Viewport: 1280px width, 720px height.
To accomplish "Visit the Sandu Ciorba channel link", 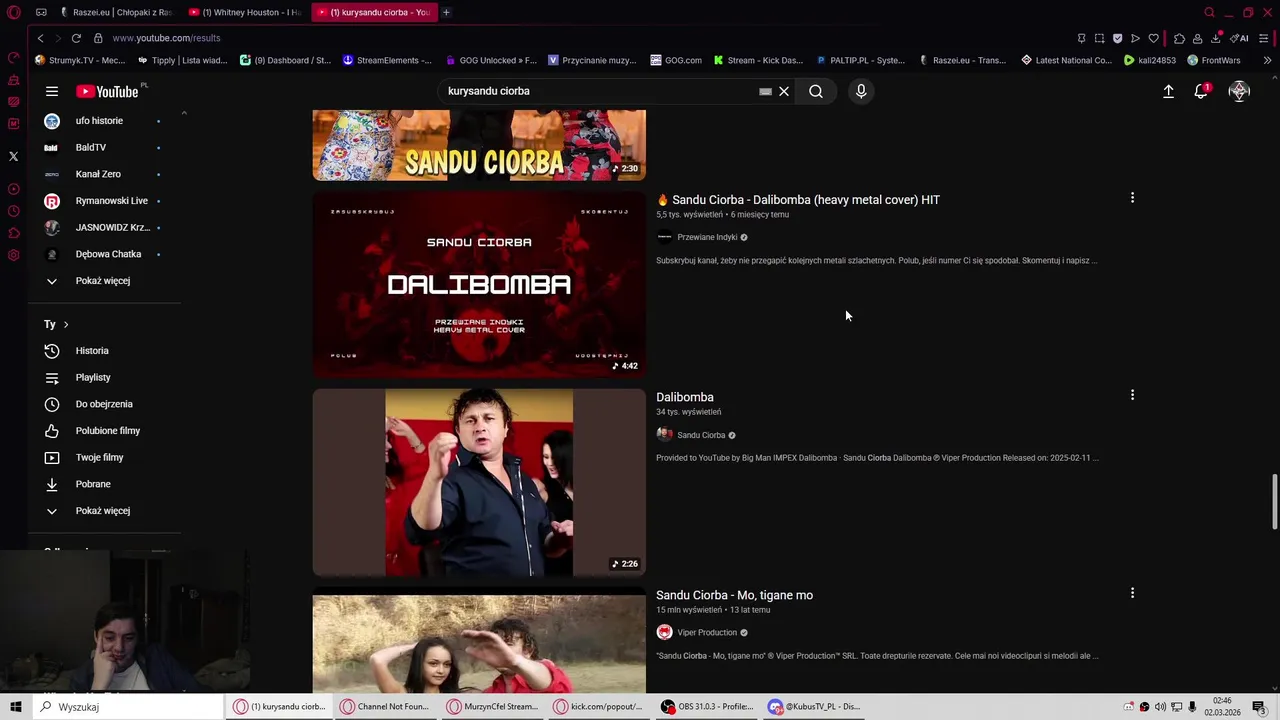I will click(701, 435).
